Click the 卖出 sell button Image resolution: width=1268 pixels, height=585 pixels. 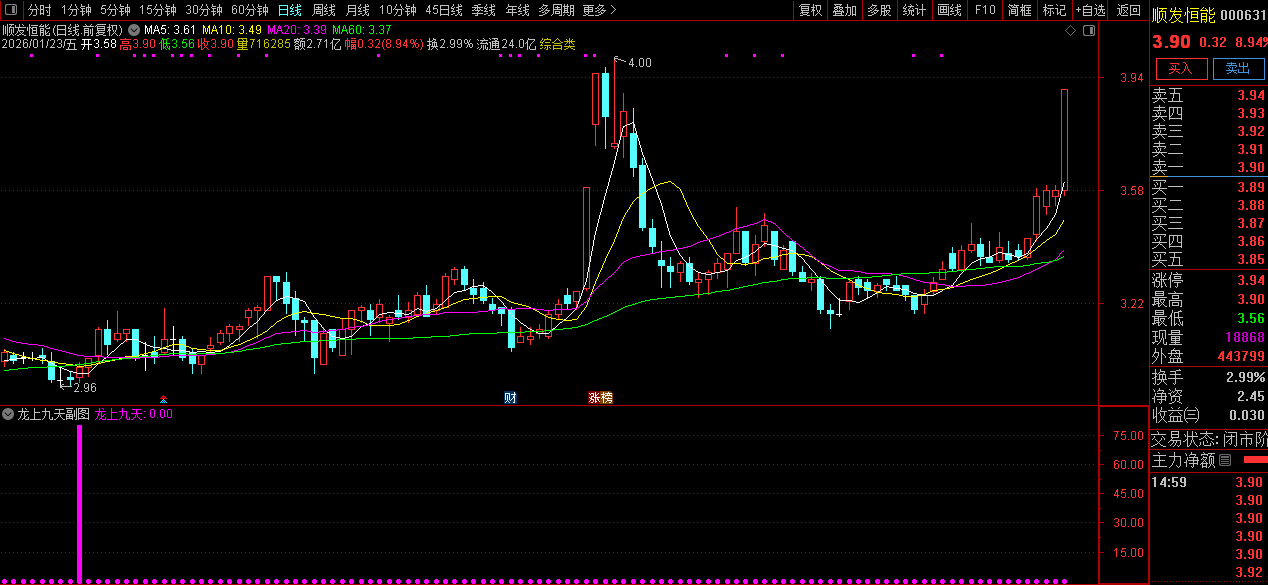(x=1238, y=68)
